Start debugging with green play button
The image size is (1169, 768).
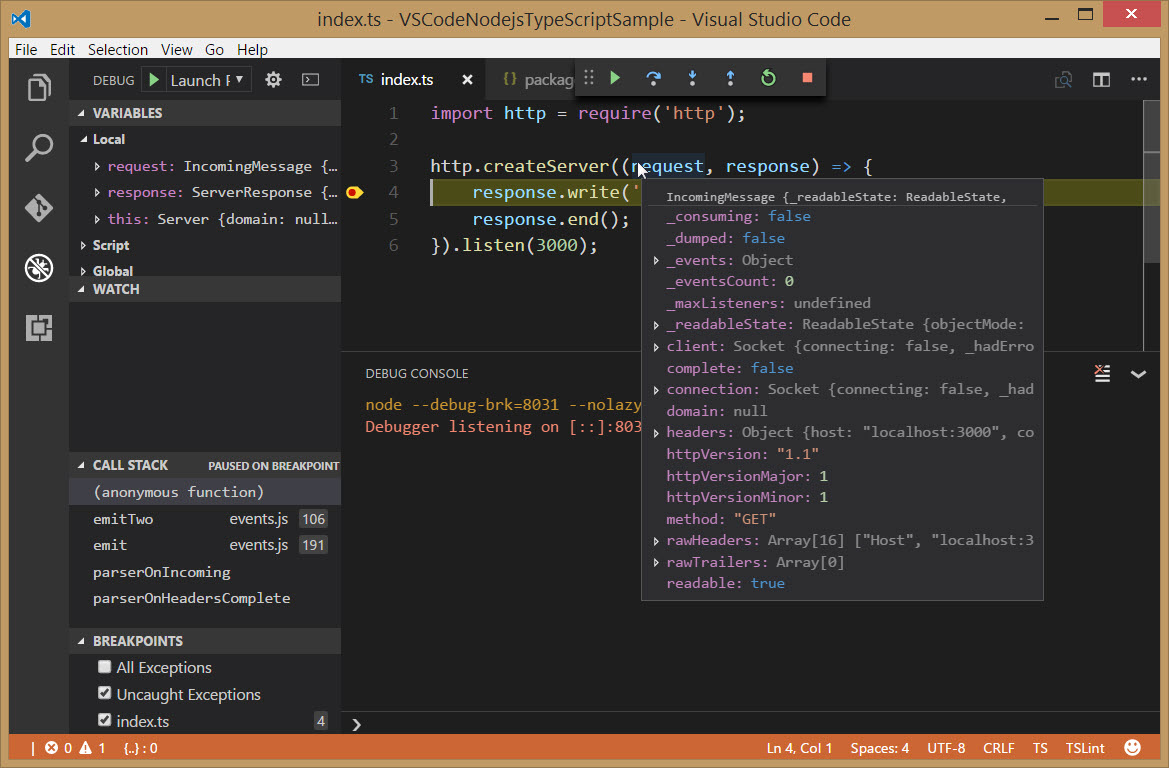coord(154,80)
